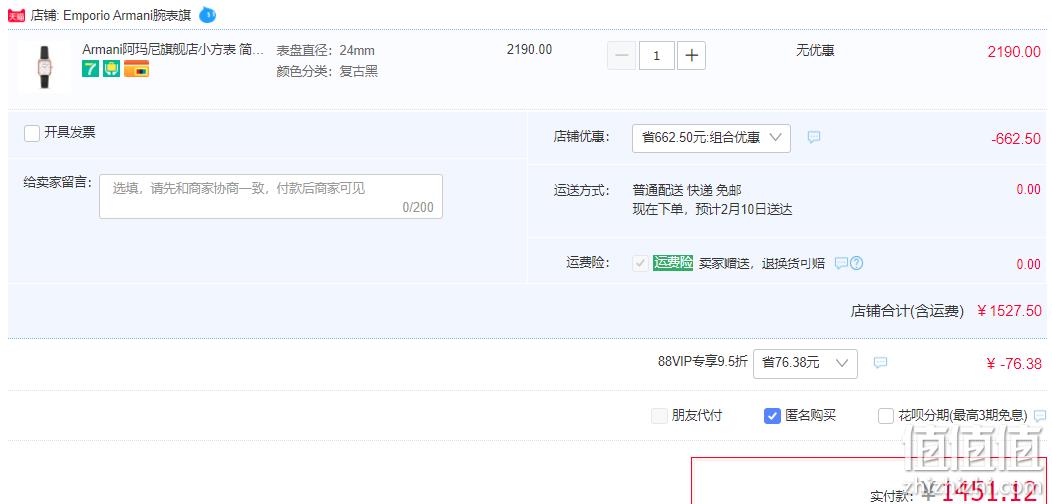The width and height of the screenshot is (1052, 504).
Task: Open the 运费险 question mark help icon
Action: click(856, 263)
